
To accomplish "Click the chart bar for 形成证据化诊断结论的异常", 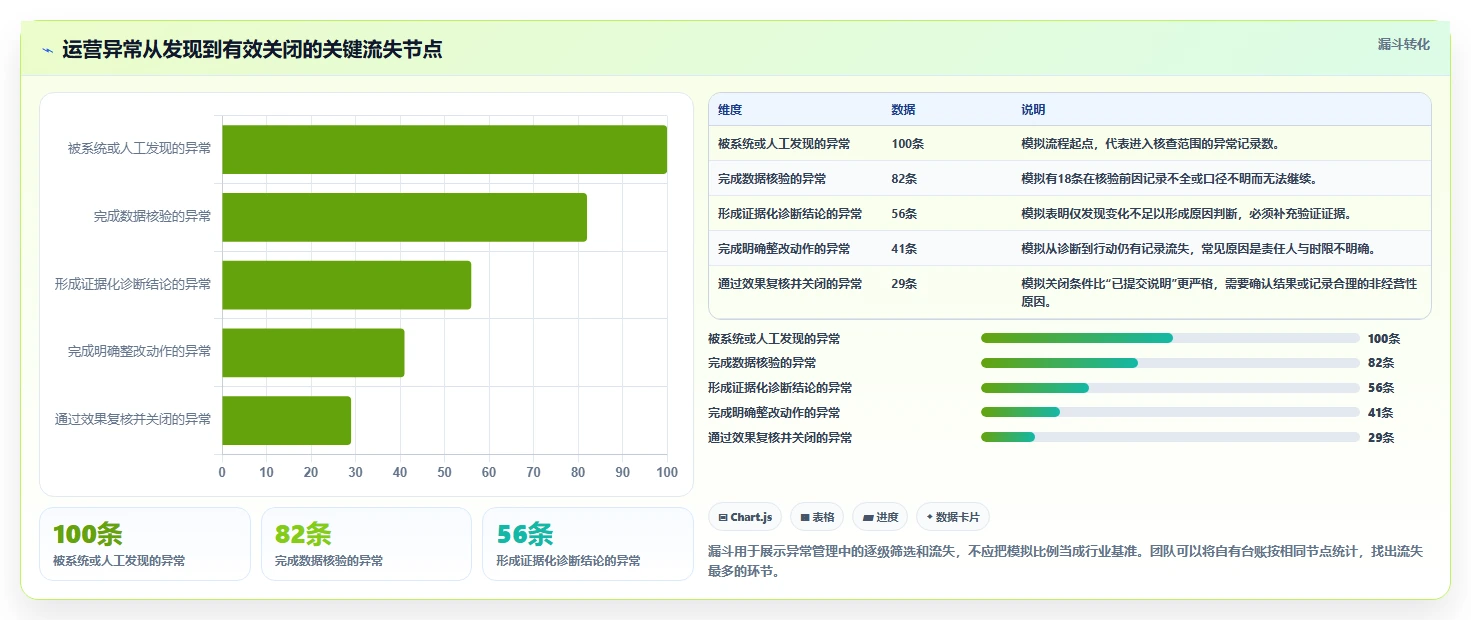I will [346, 285].
